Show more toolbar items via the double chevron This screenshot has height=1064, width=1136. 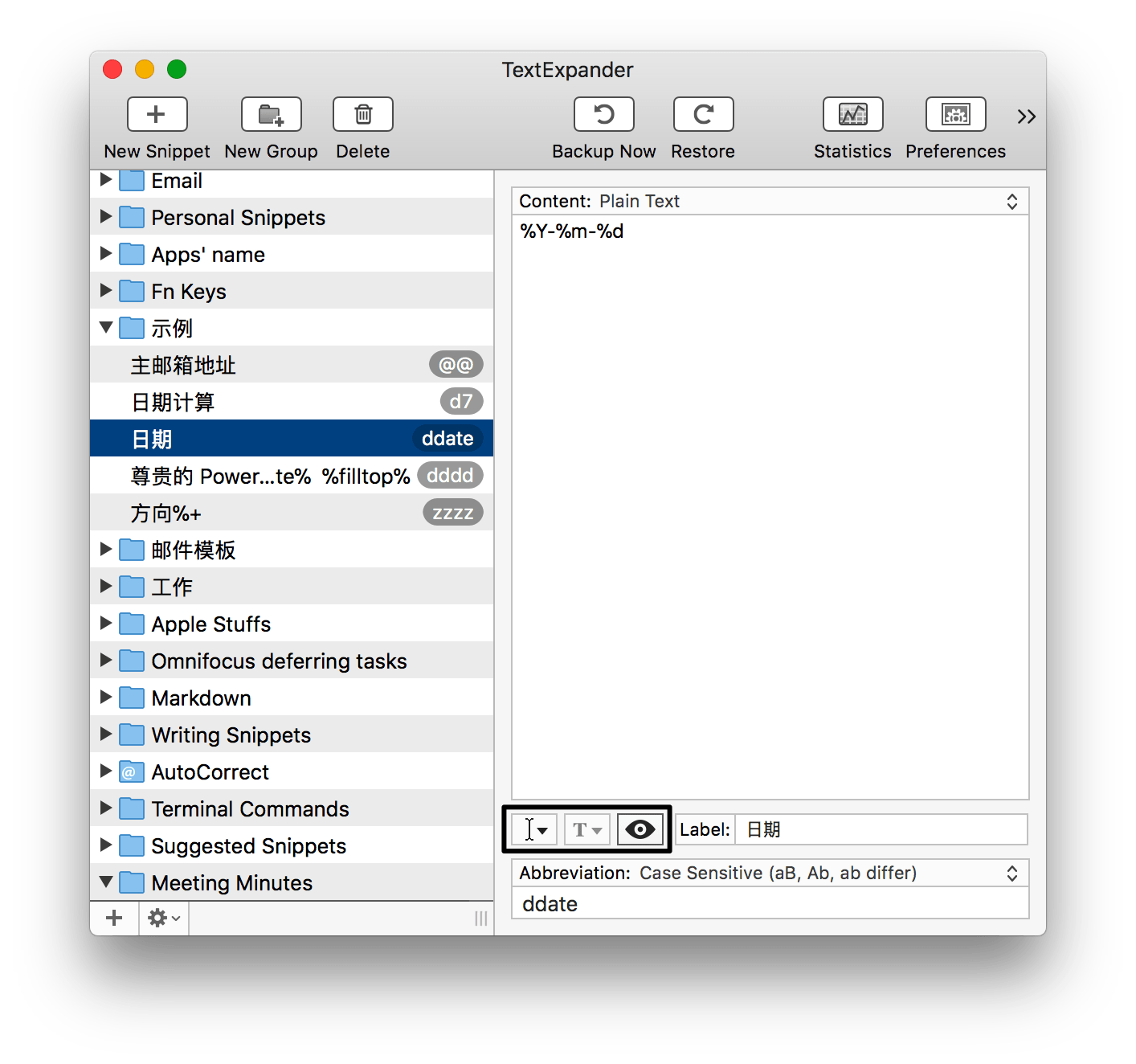tap(1026, 117)
